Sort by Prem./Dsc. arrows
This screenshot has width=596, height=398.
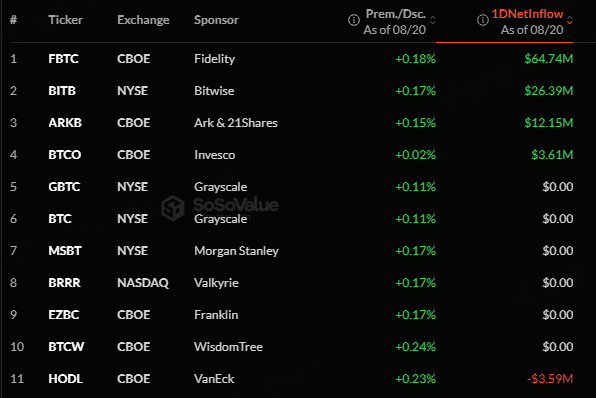tap(433, 20)
